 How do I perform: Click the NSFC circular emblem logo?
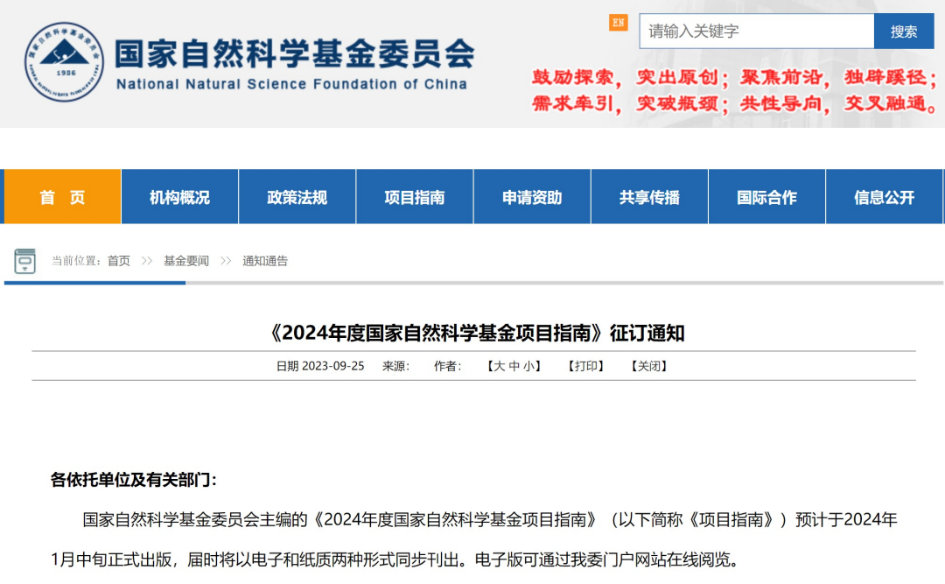pyautogui.click(x=64, y=62)
